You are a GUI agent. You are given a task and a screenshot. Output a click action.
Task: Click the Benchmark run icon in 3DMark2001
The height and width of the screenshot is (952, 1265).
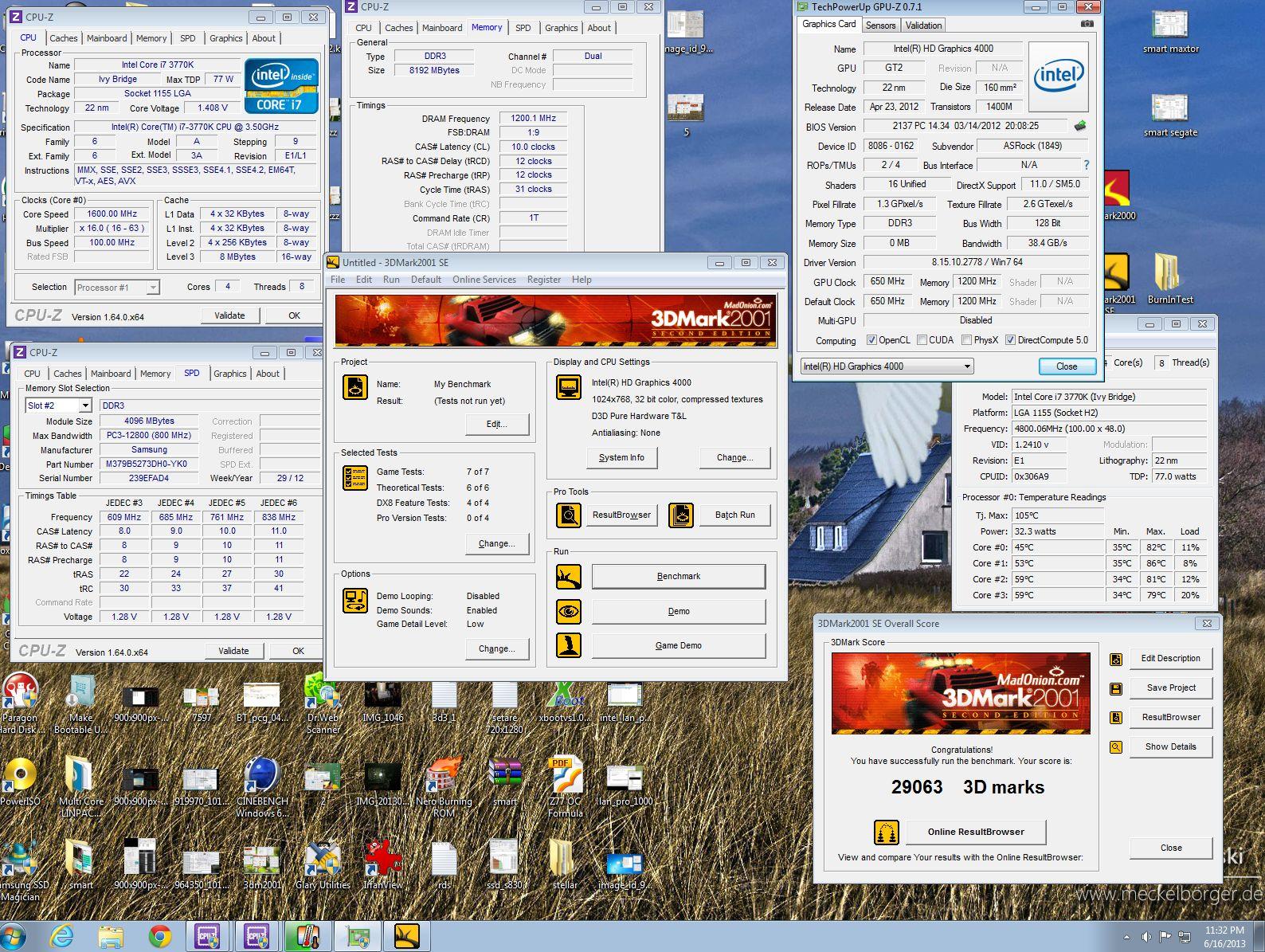click(x=569, y=577)
